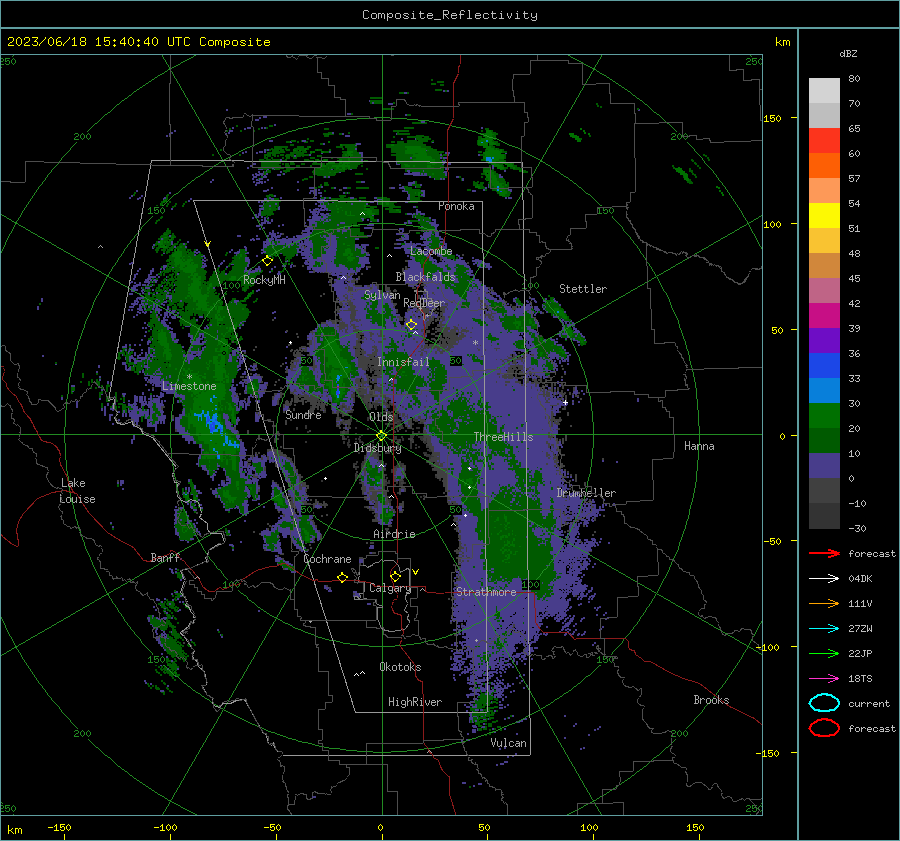The height and width of the screenshot is (841, 900).
Task: Click the 04DK legend text
Action: pyautogui.click(x=860, y=579)
